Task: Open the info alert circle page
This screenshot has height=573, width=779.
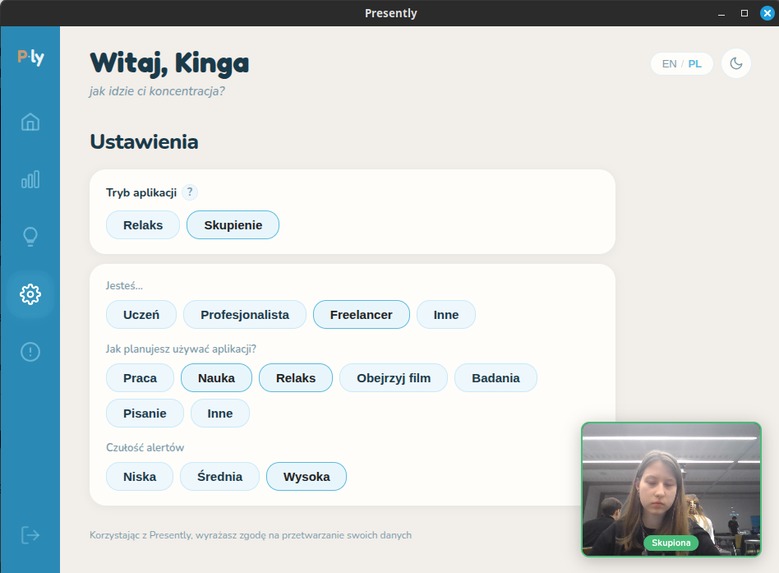Action: point(30,352)
